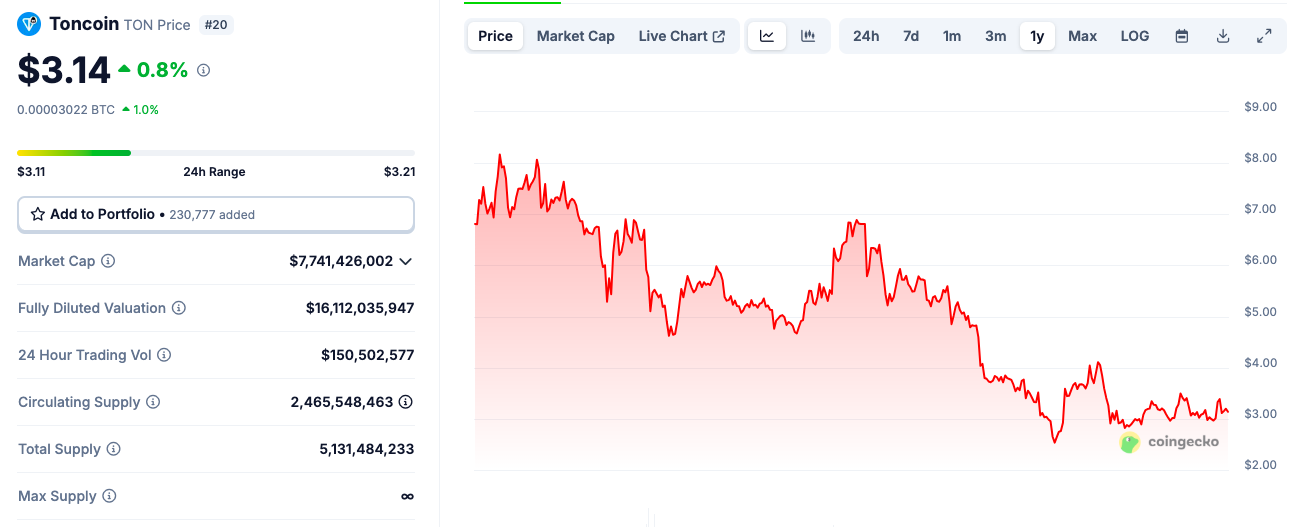Toggle LOG scale on chart
The width and height of the screenshot is (1290, 527).
[x=1135, y=36]
